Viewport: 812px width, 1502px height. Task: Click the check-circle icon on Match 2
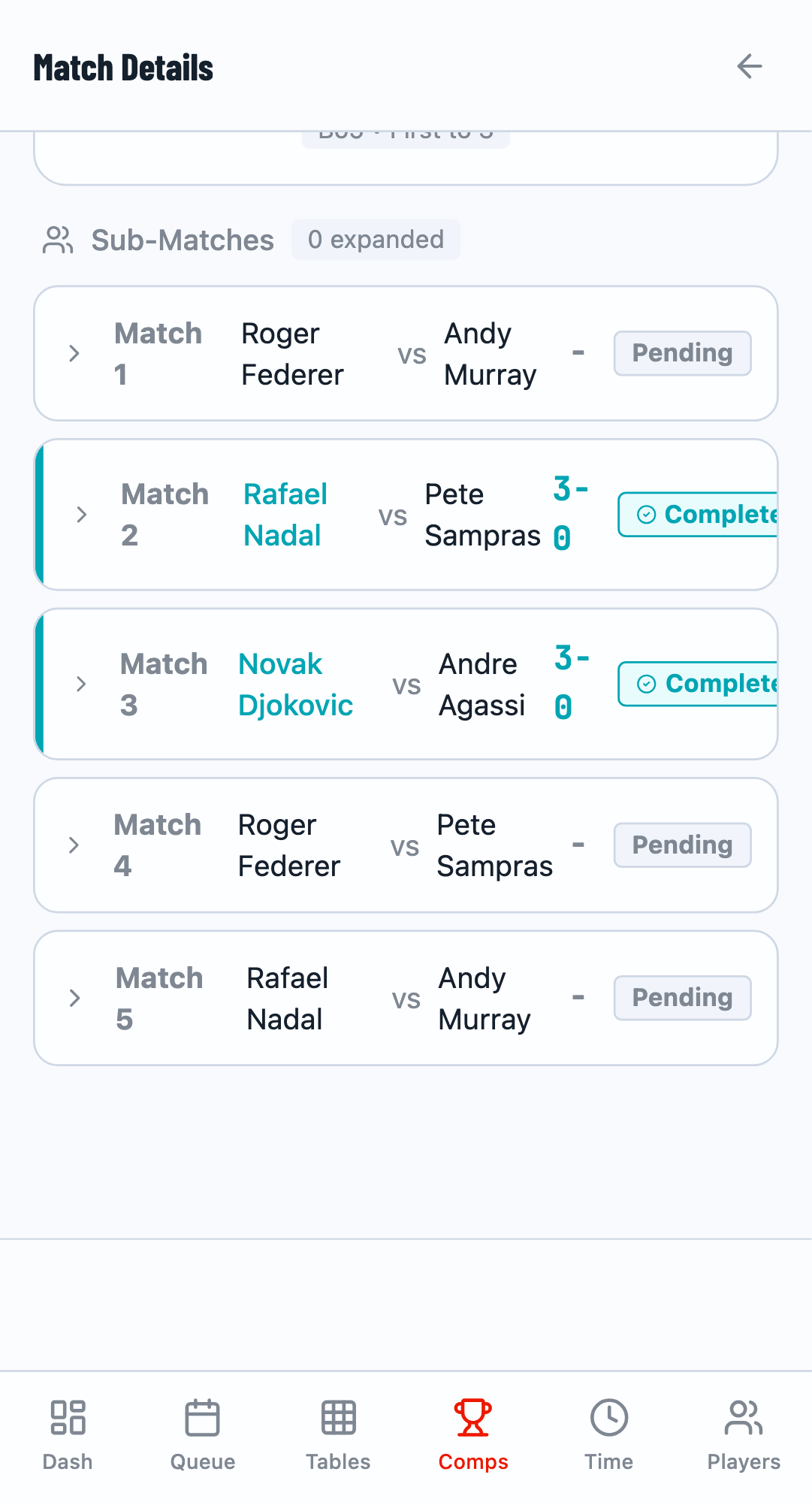tap(646, 514)
